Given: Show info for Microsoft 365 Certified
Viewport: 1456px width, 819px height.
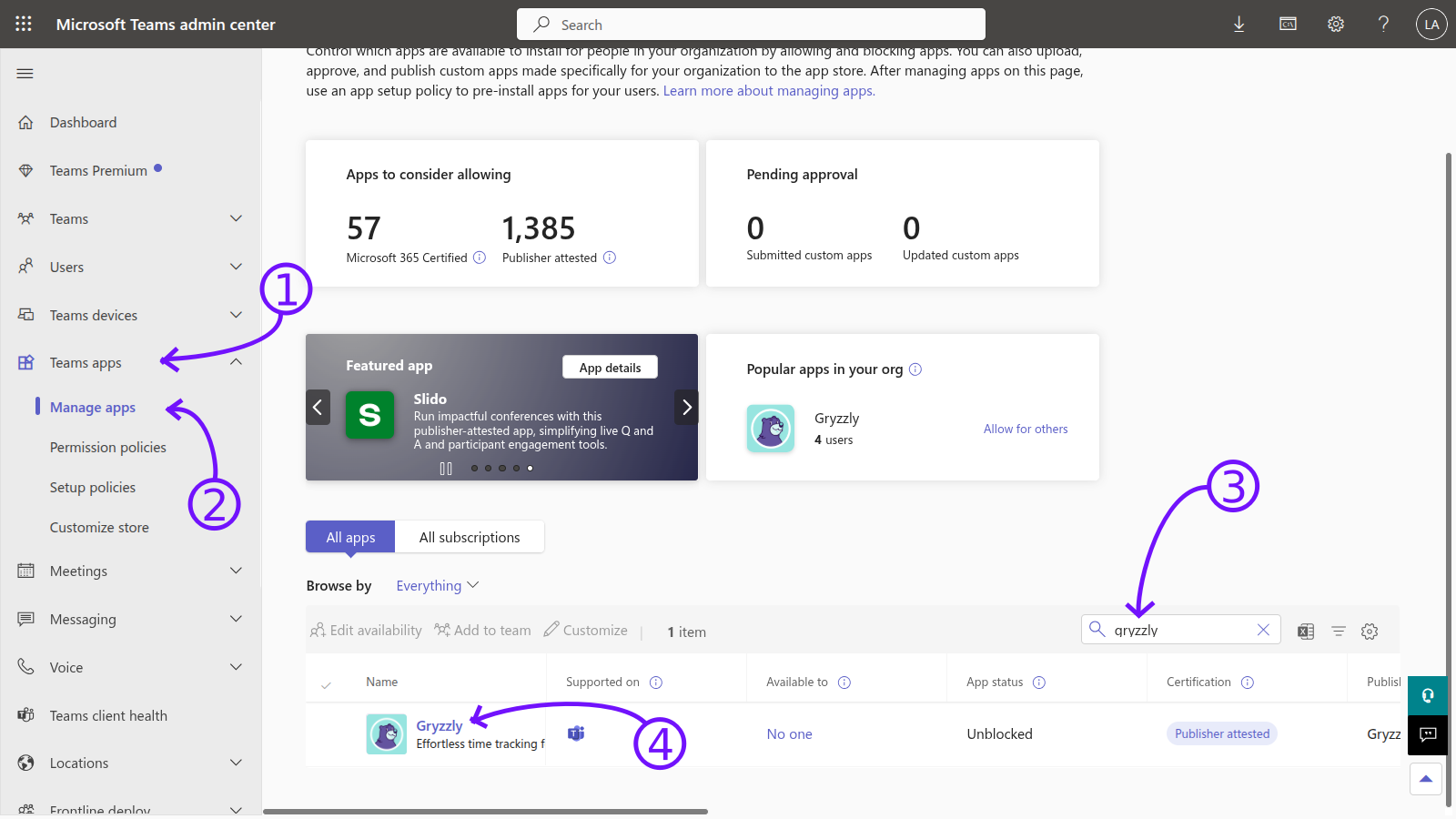Looking at the screenshot, I should pyautogui.click(x=480, y=258).
